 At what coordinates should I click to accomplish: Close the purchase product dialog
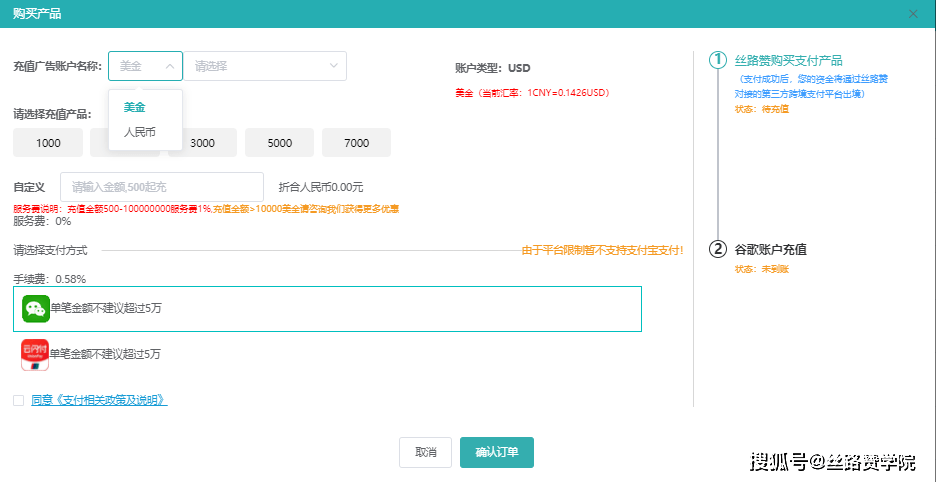pyautogui.click(x=912, y=14)
